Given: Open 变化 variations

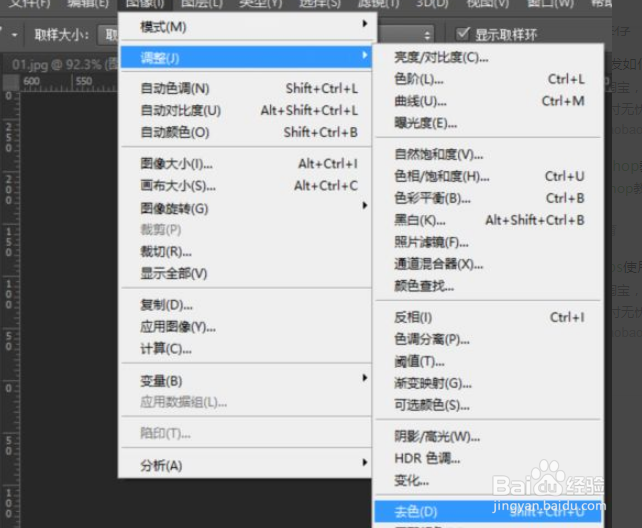Looking at the screenshot, I should 489,481.
